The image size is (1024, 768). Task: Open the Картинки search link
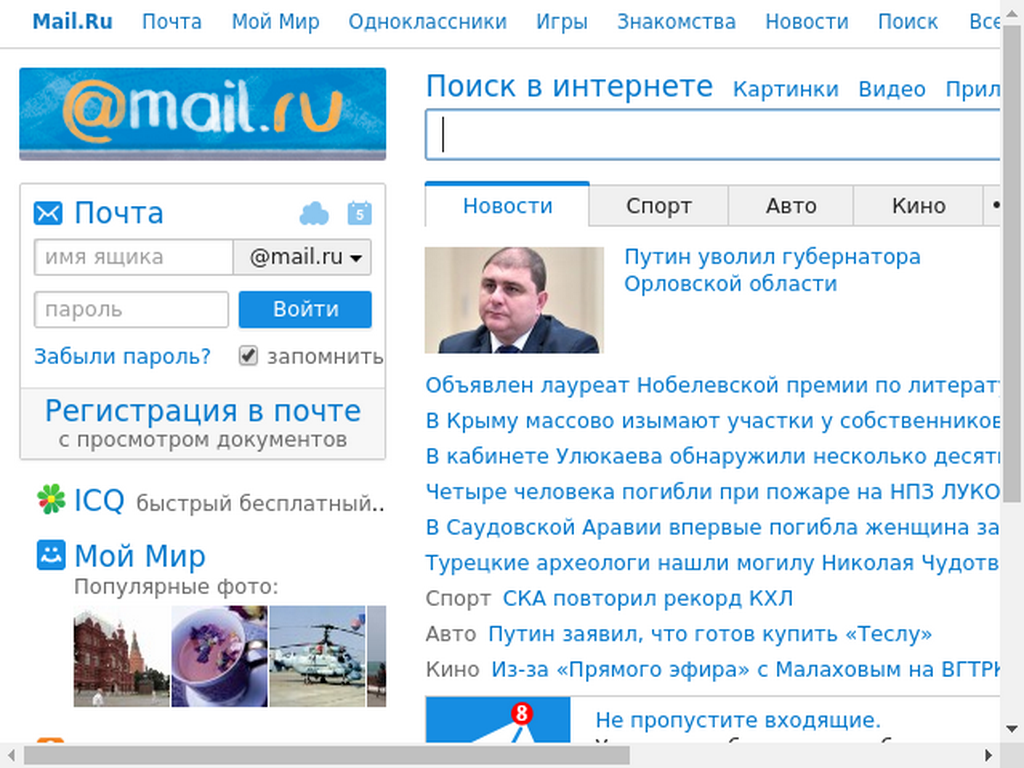pyautogui.click(x=785, y=89)
